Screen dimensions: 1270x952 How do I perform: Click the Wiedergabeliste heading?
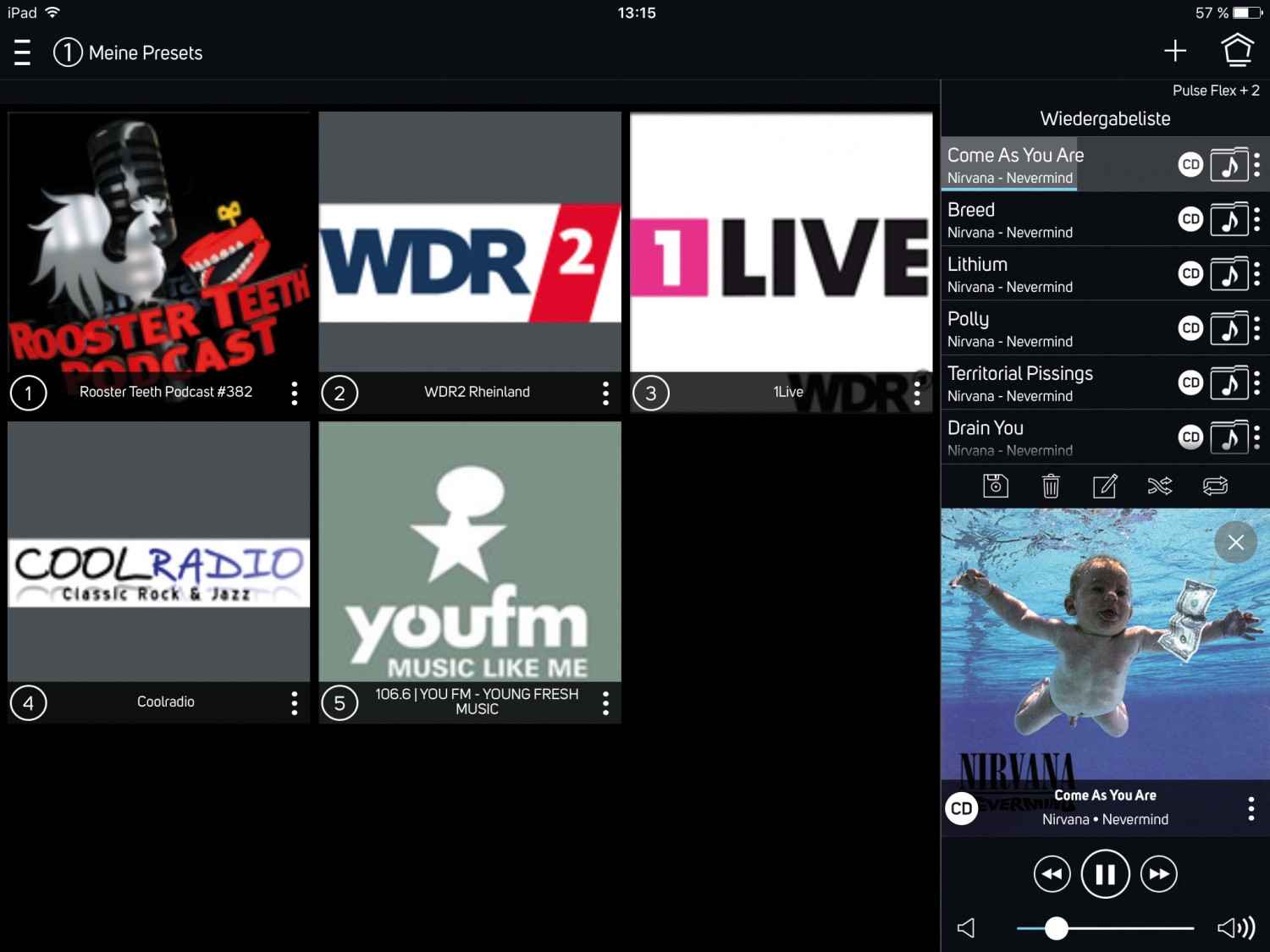1105,118
